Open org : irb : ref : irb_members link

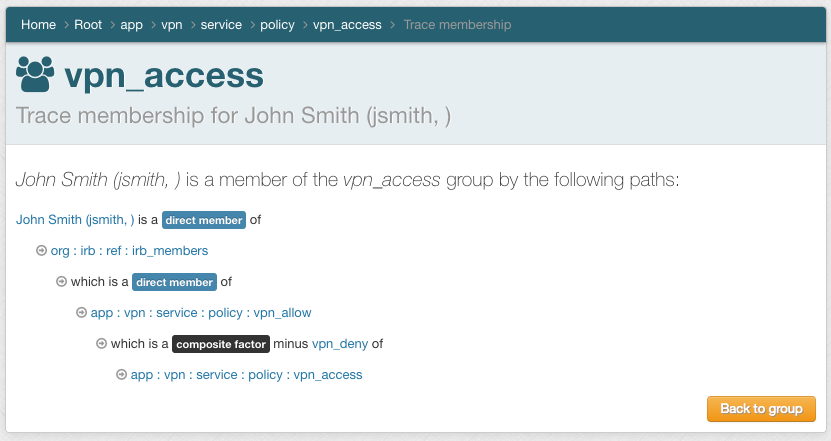click(x=129, y=251)
